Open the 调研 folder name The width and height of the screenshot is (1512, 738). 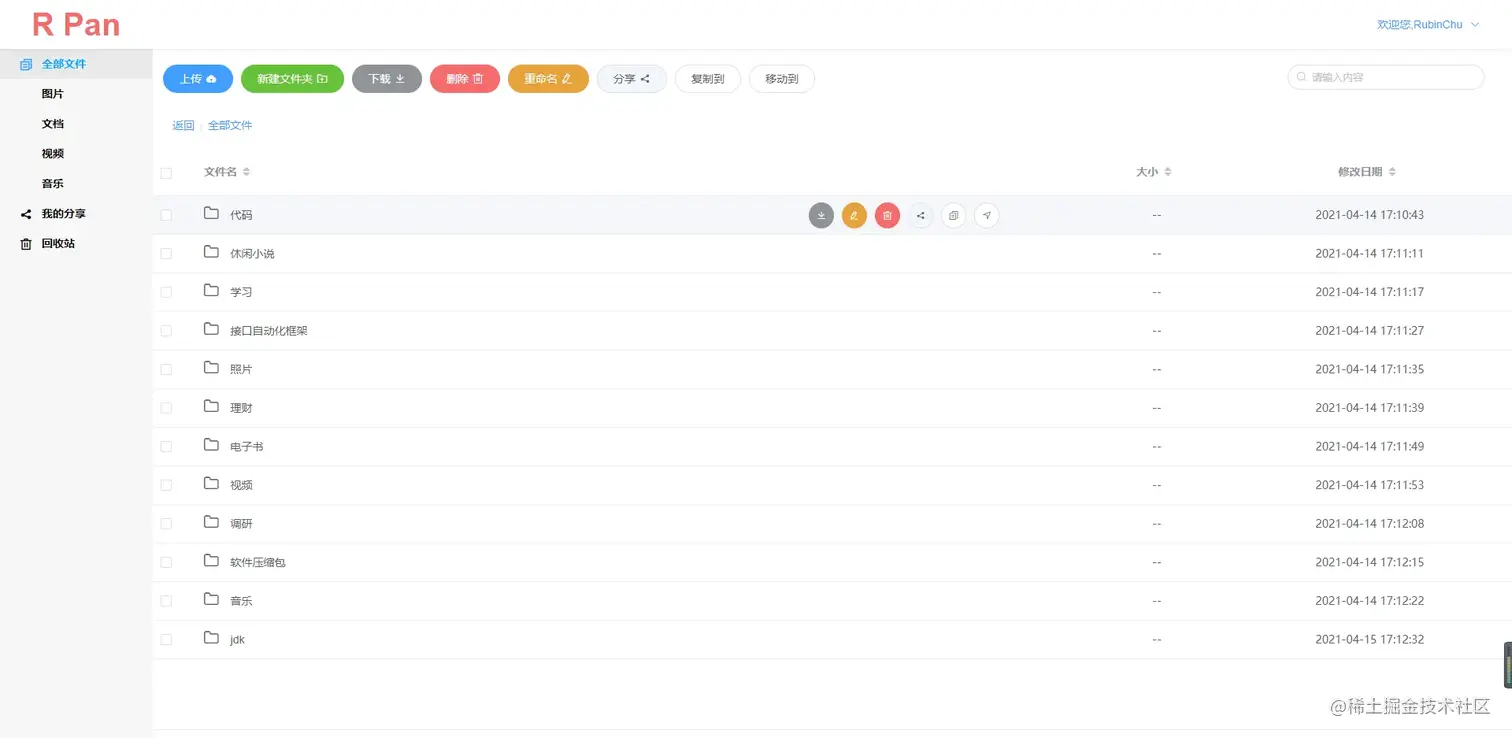(241, 524)
